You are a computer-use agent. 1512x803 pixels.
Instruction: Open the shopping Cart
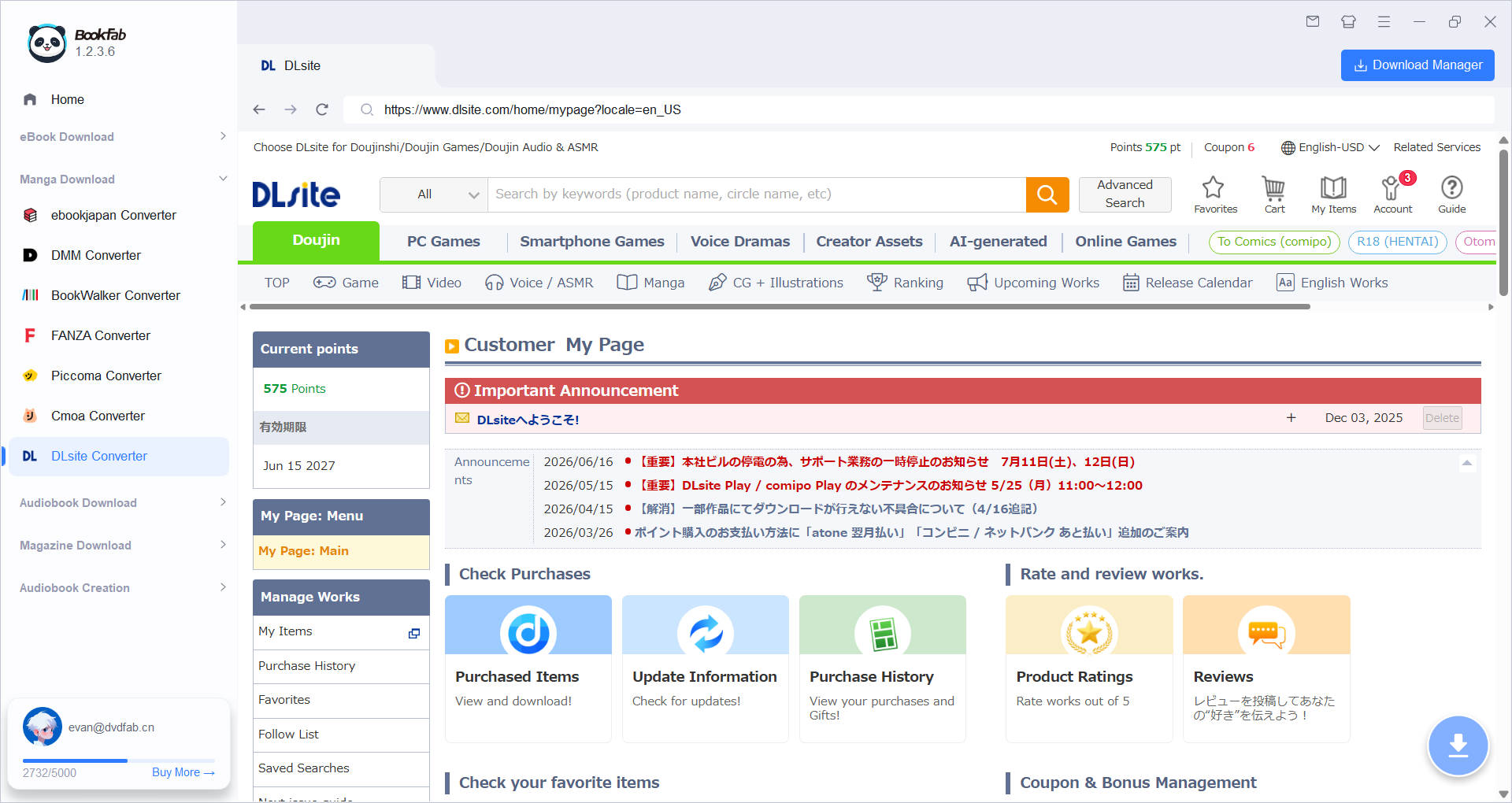pyautogui.click(x=1274, y=194)
